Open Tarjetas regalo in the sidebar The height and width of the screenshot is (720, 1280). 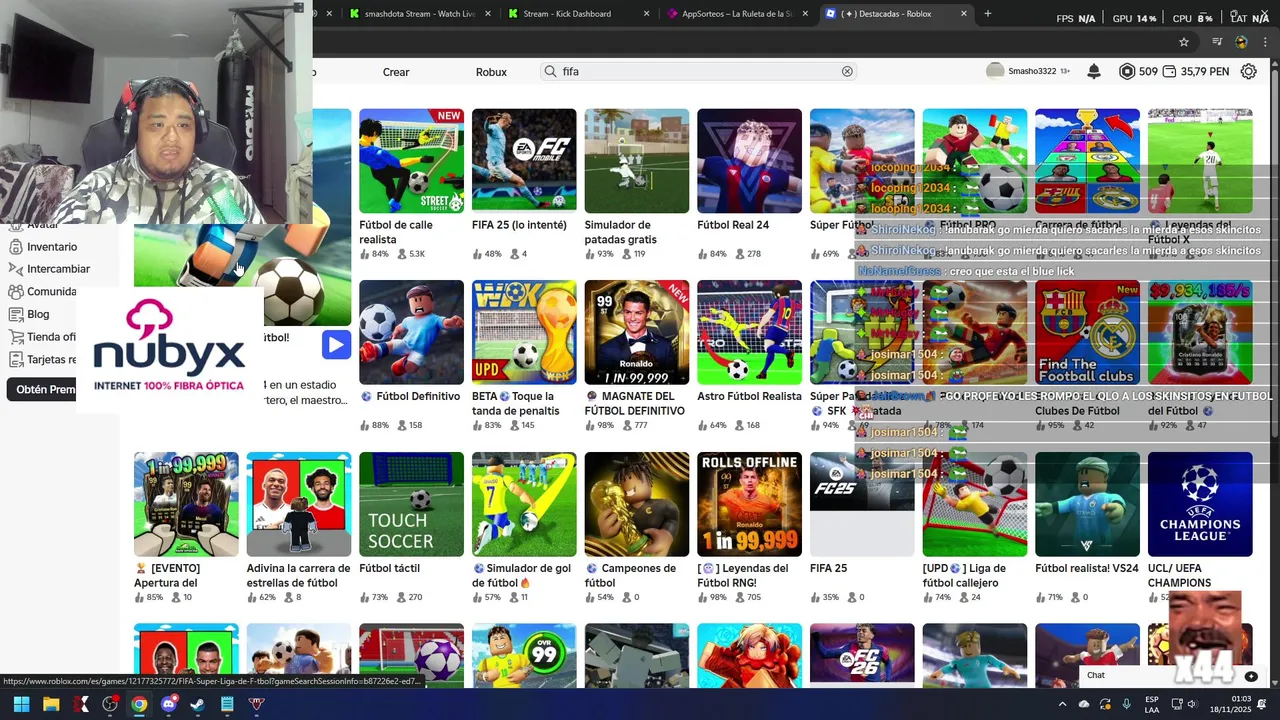(42, 360)
